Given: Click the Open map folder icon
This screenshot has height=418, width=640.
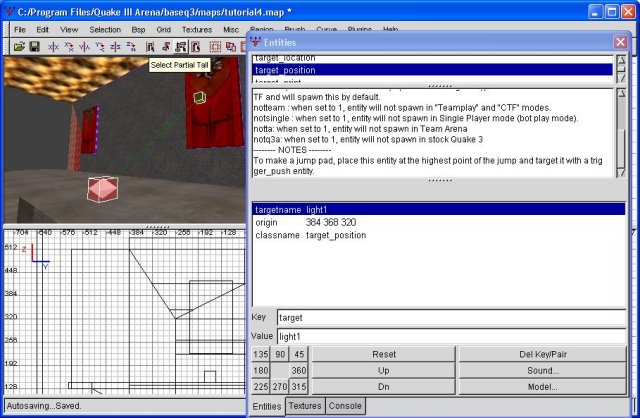Looking at the screenshot, I should tap(19, 47).
